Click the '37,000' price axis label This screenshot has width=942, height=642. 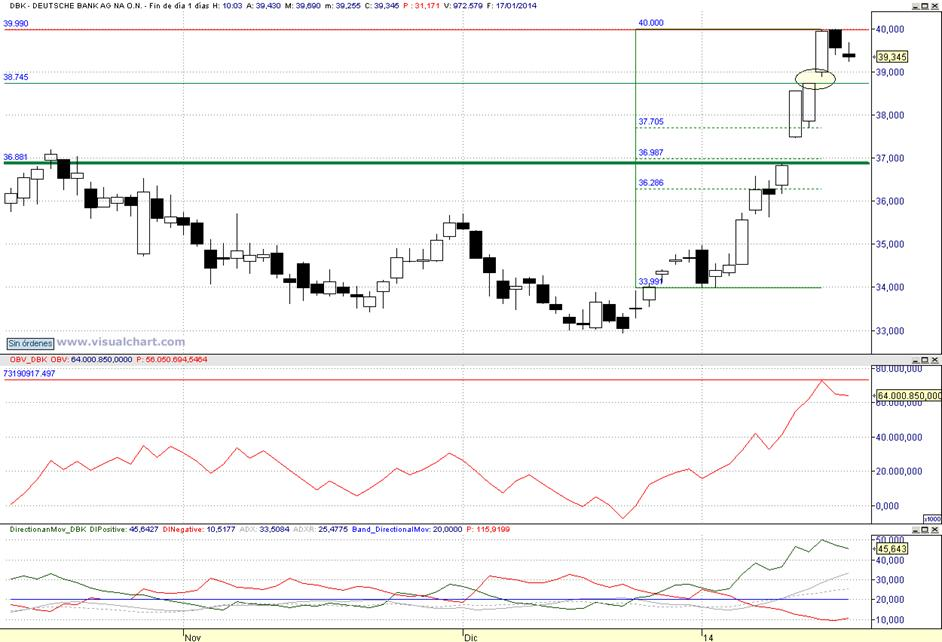click(890, 159)
